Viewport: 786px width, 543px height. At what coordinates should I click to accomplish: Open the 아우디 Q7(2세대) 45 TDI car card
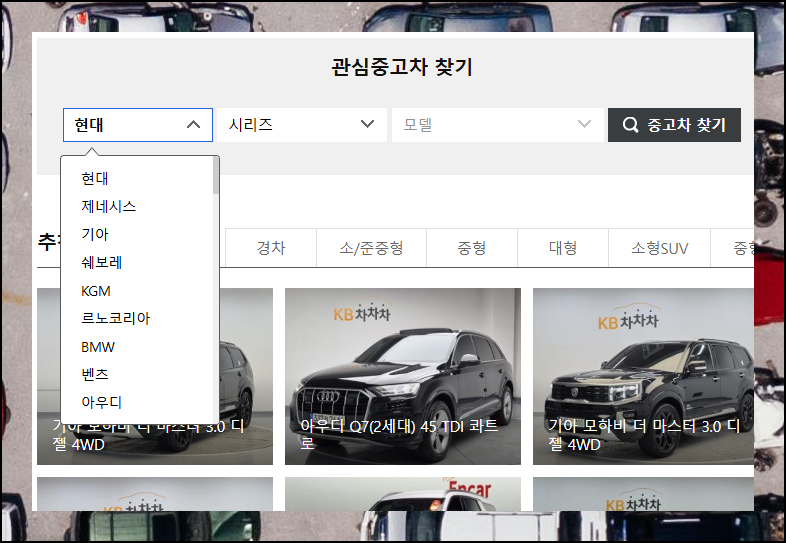tap(403, 377)
